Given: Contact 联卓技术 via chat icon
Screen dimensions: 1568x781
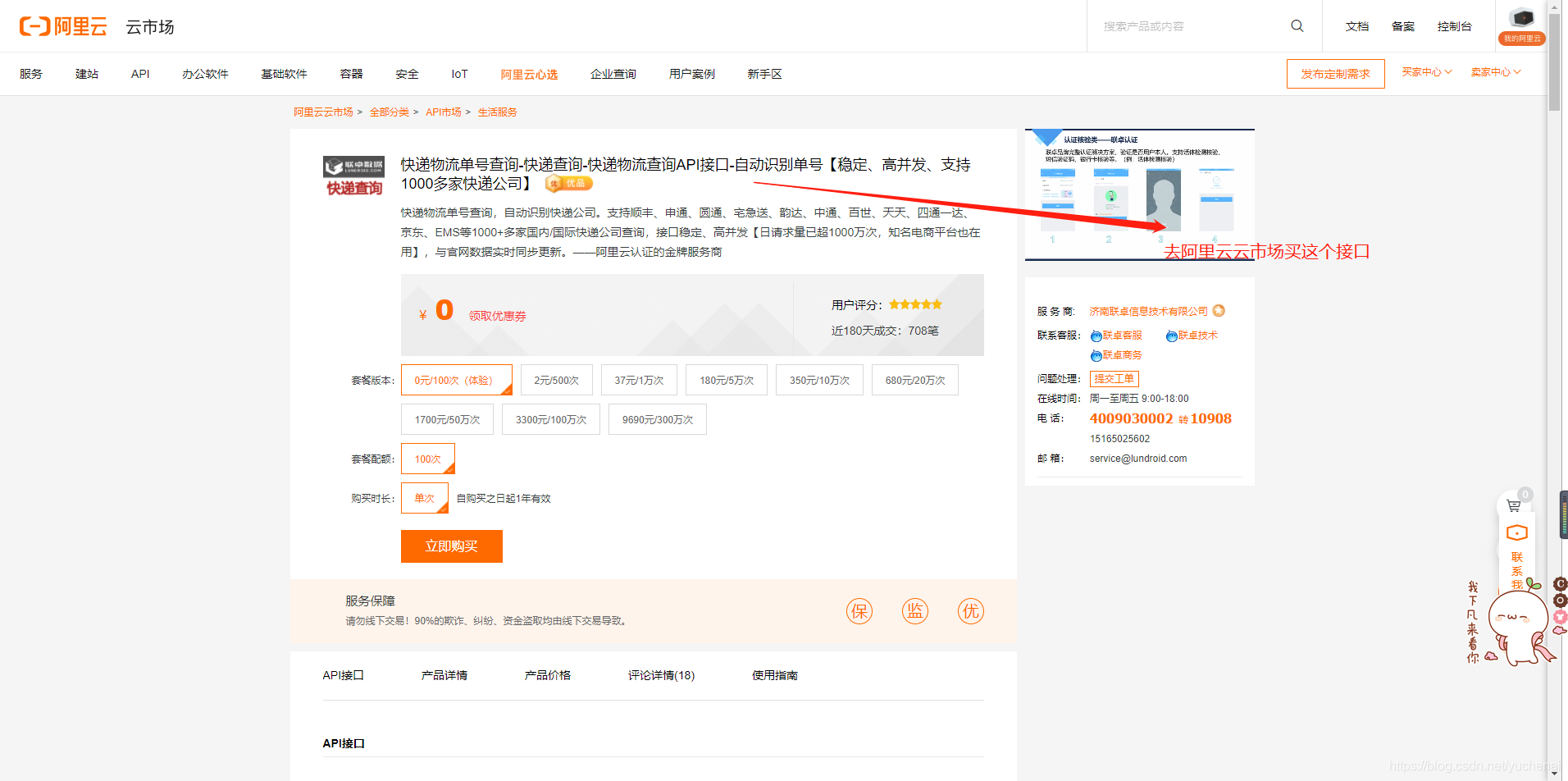Looking at the screenshot, I should click(1172, 336).
